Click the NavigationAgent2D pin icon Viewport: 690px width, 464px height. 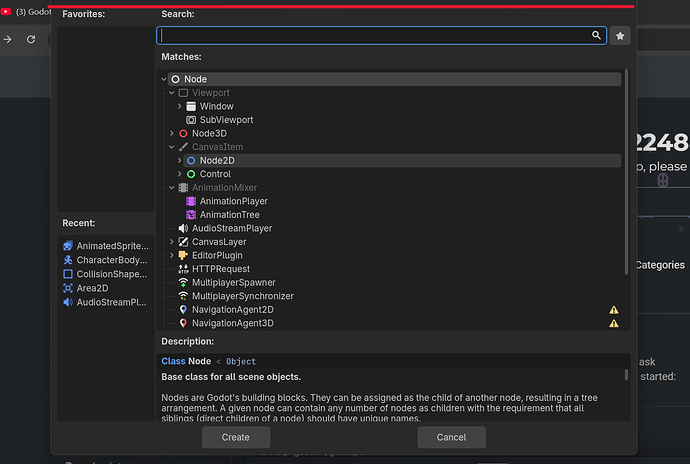184,310
